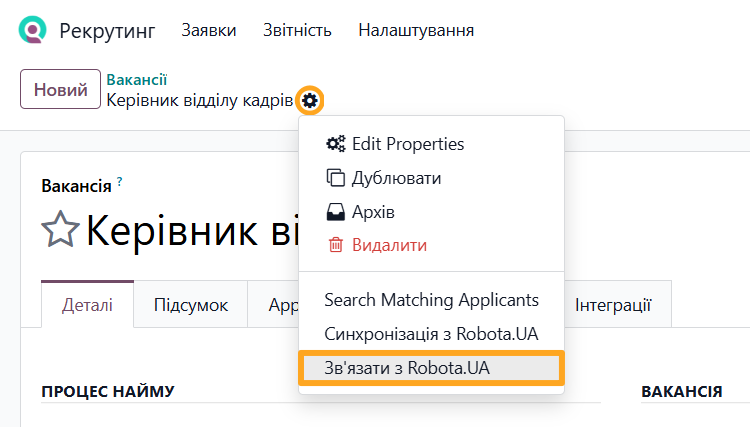Open the Заявки menu
The height and width of the screenshot is (427, 750).
(209, 30)
